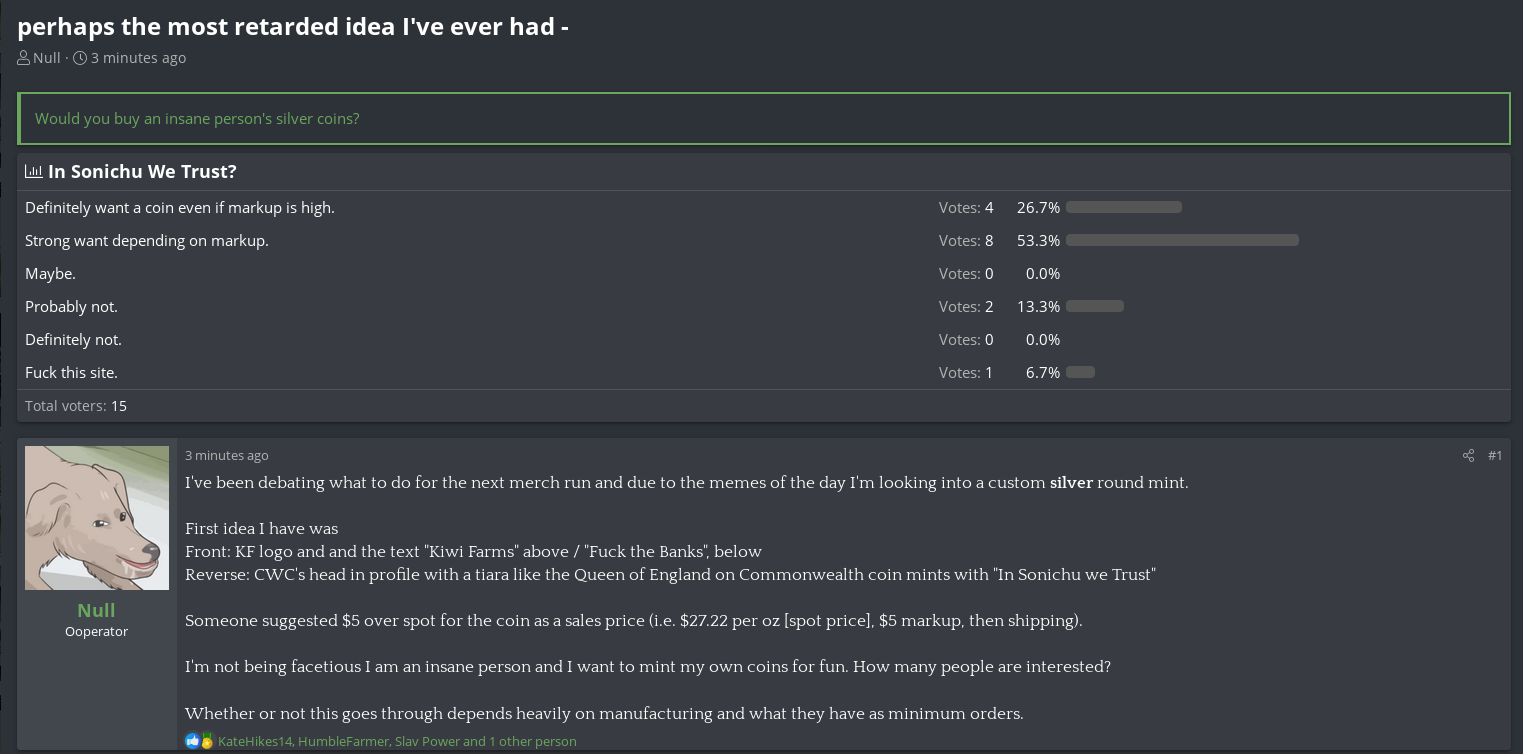Image resolution: width=1523 pixels, height=754 pixels.
Task: Click the user icon next to Null
Action: pos(24,58)
